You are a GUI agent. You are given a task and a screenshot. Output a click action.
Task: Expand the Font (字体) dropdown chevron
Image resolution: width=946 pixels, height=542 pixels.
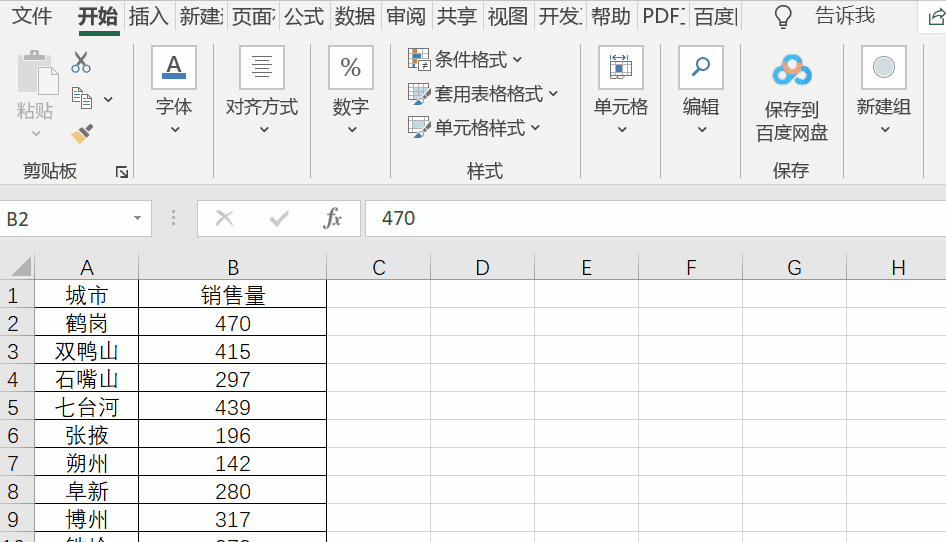point(175,130)
